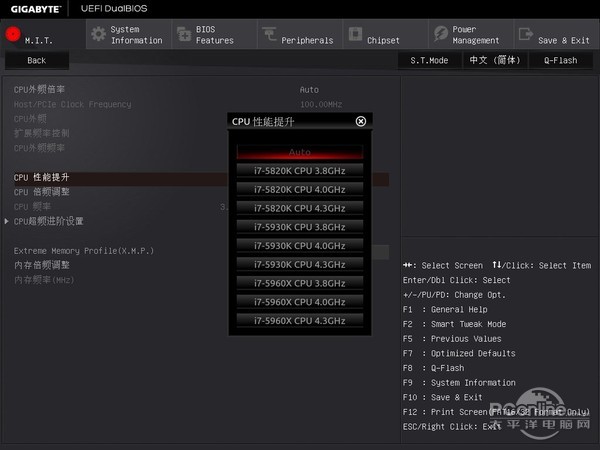The image size is (600, 450).
Task: Select the Auto option in popup
Action: (300, 151)
